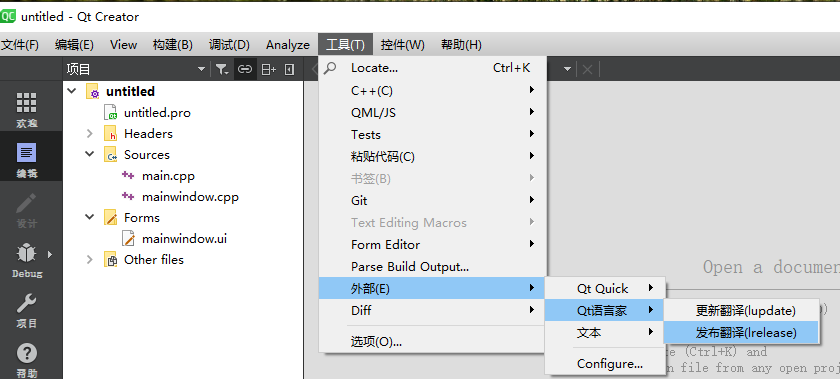The height and width of the screenshot is (379, 840).
Task: Click the Sources folder icon
Action: [x=110, y=155]
